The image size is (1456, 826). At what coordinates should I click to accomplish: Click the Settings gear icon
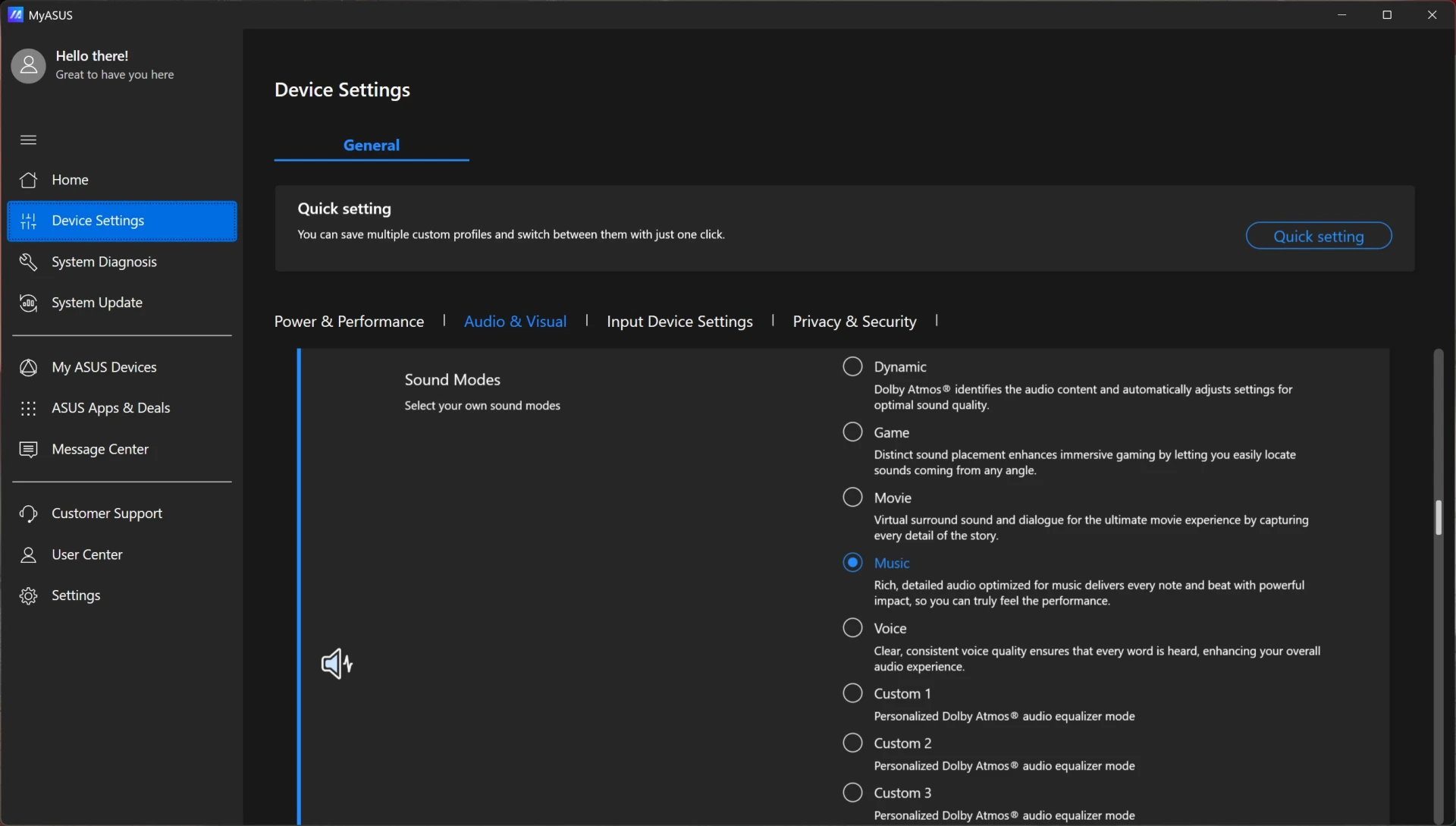(28, 595)
